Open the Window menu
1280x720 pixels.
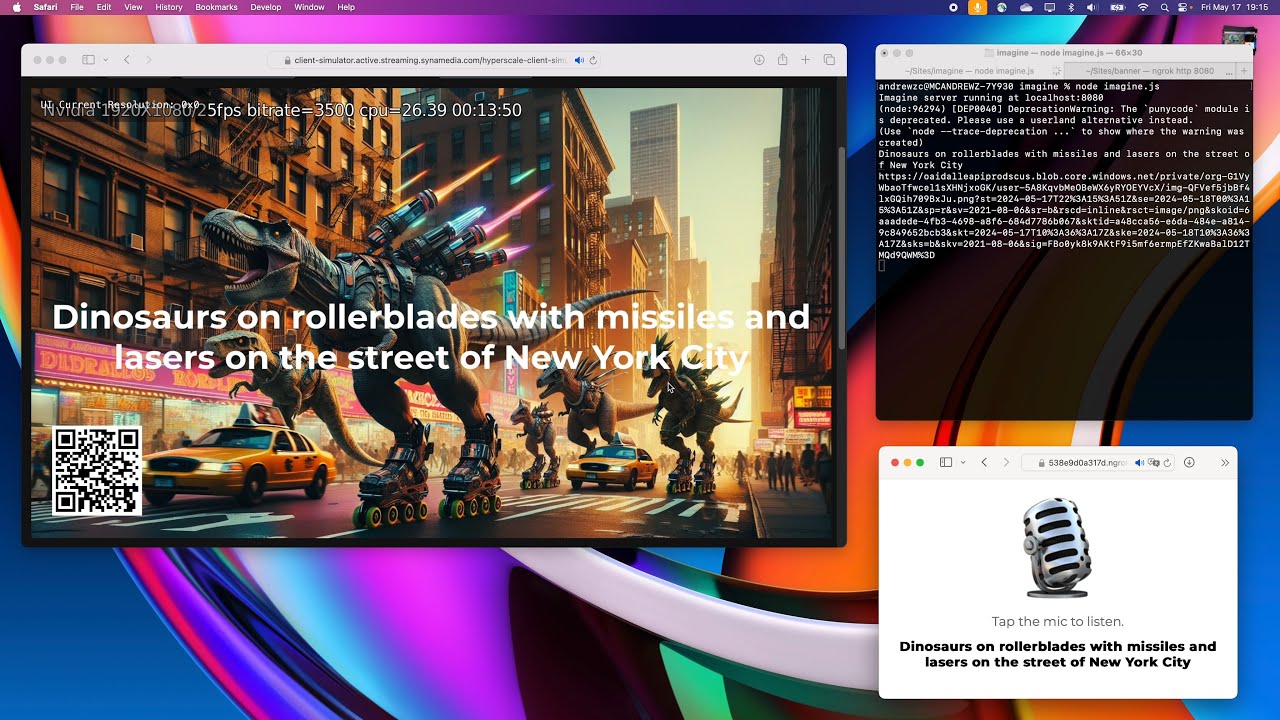[309, 7]
